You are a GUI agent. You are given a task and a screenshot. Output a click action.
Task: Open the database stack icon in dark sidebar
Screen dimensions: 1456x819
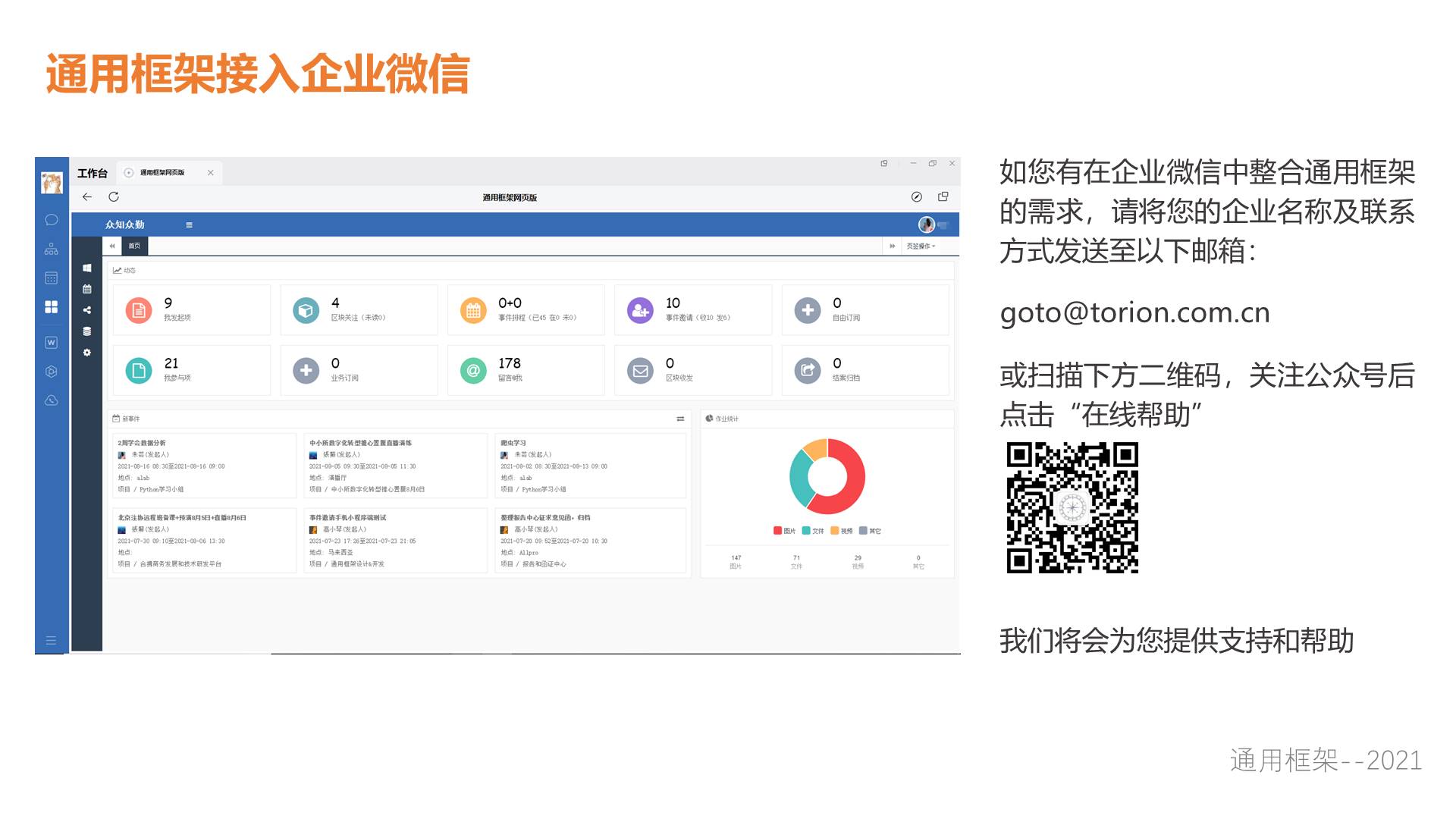(87, 331)
